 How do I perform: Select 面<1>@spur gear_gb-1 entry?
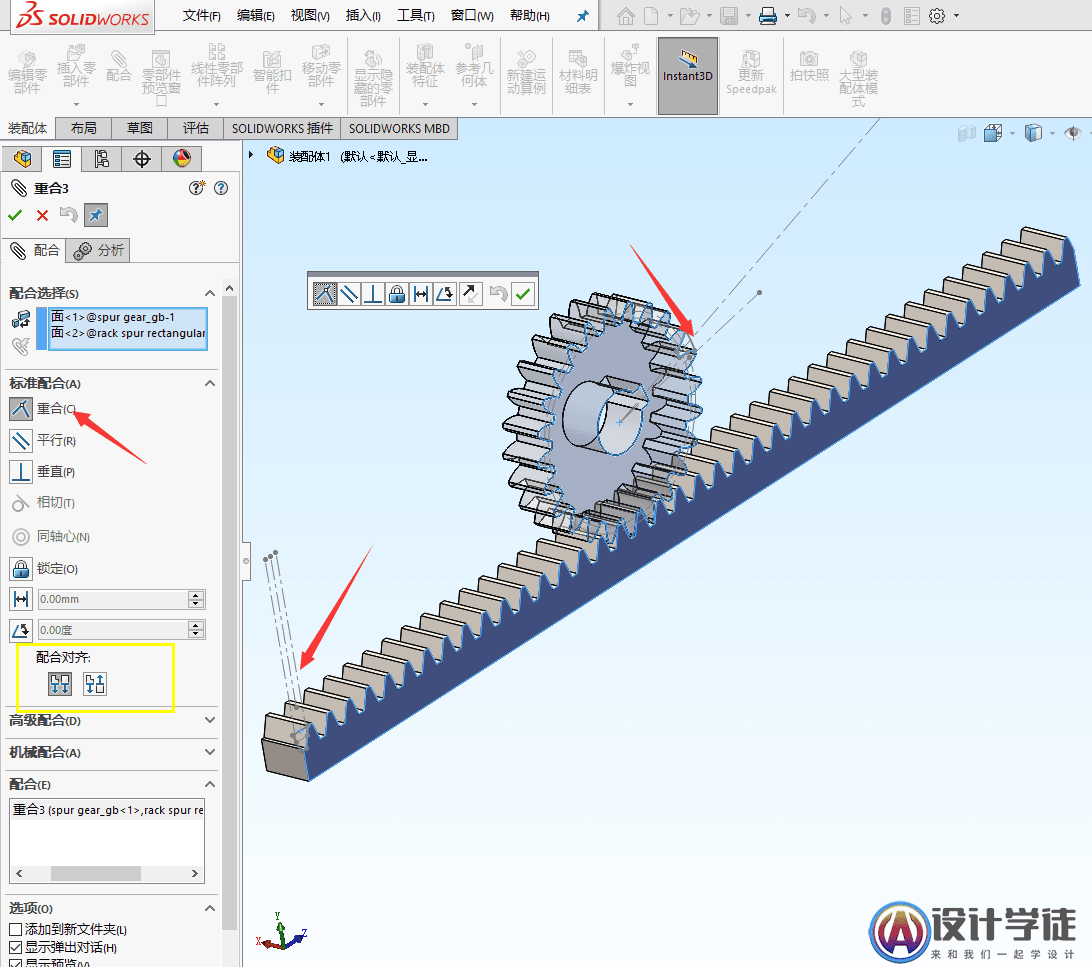127,317
